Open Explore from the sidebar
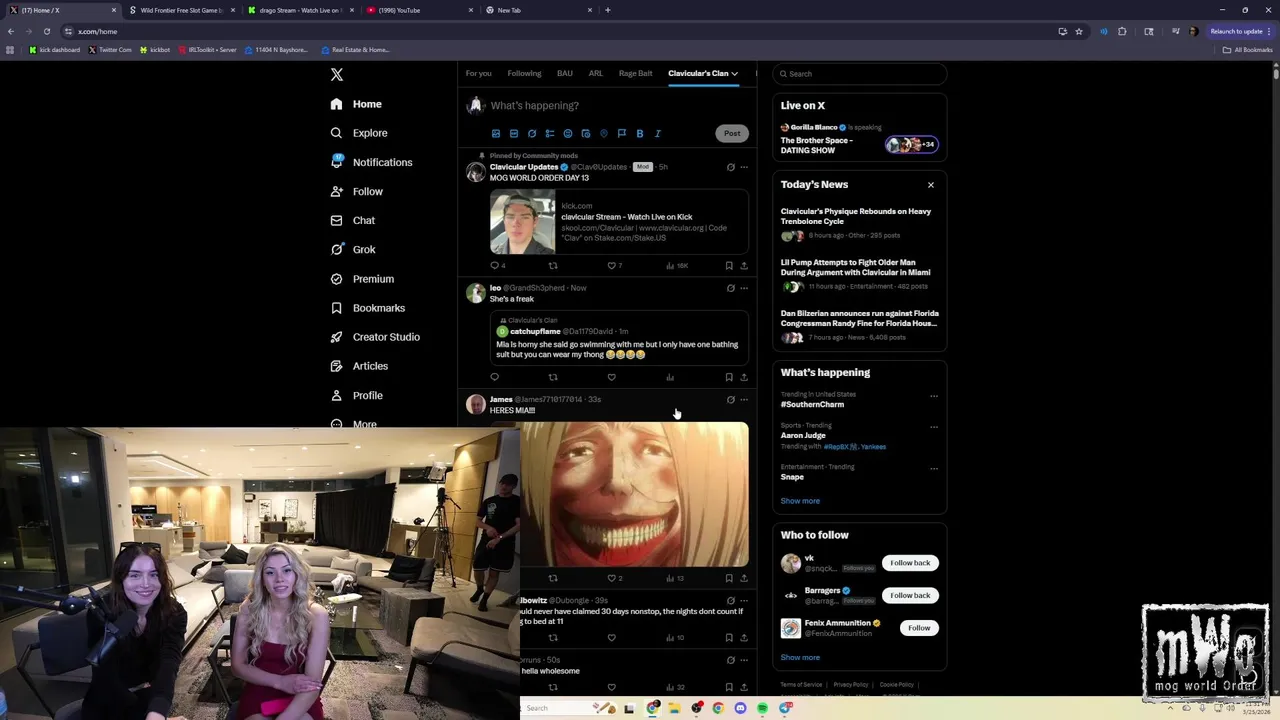This screenshot has width=1280, height=720. point(358,133)
